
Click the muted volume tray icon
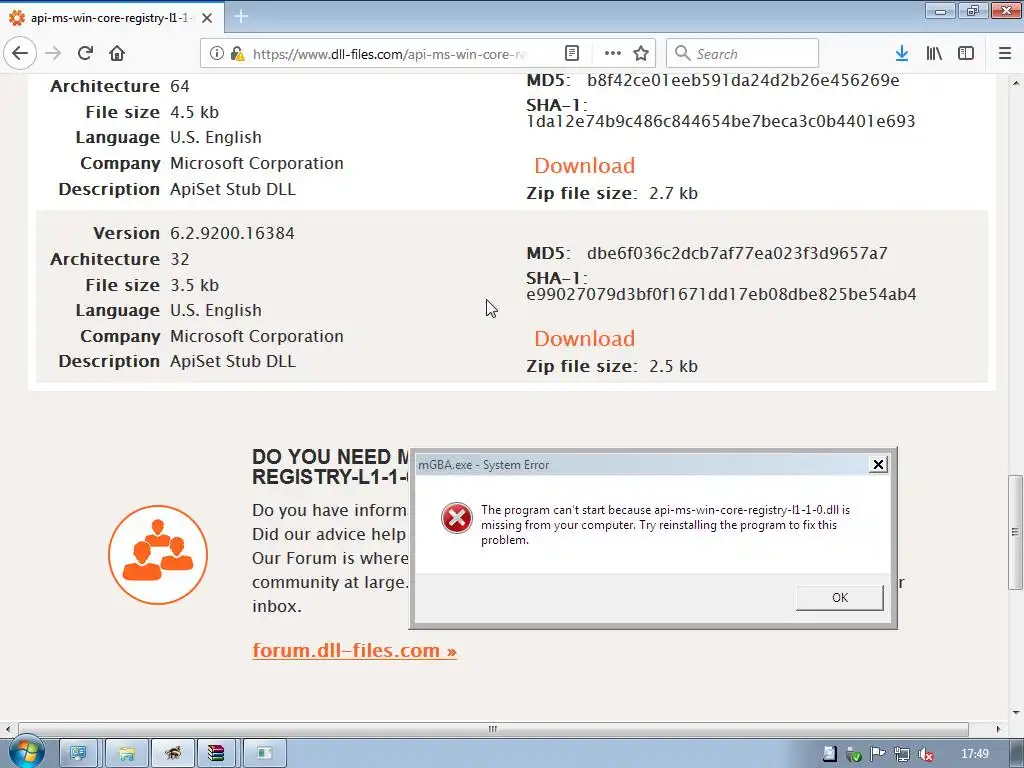pos(925,754)
